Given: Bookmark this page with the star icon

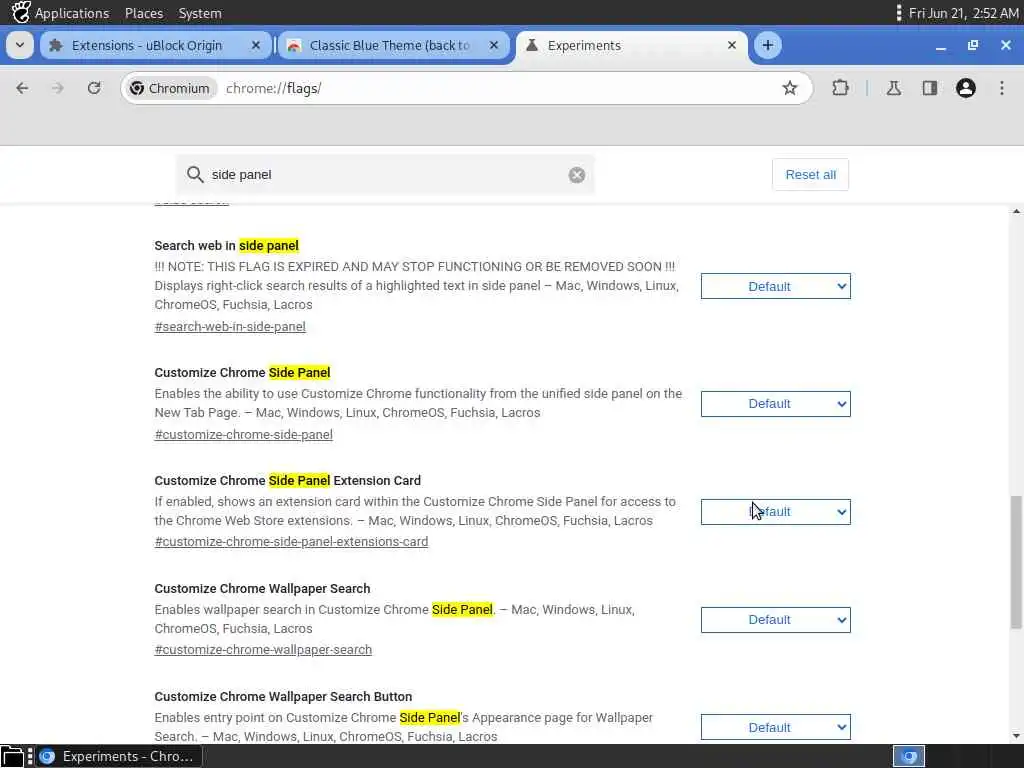Looking at the screenshot, I should point(790,88).
